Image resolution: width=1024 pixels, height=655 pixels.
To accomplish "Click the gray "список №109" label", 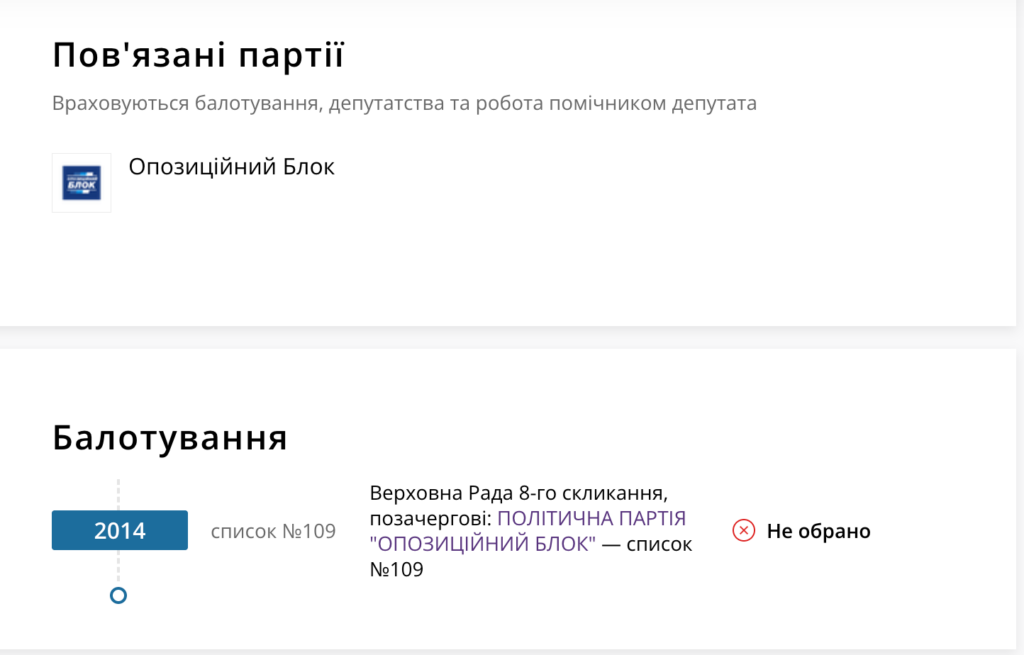I will point(273,531).
